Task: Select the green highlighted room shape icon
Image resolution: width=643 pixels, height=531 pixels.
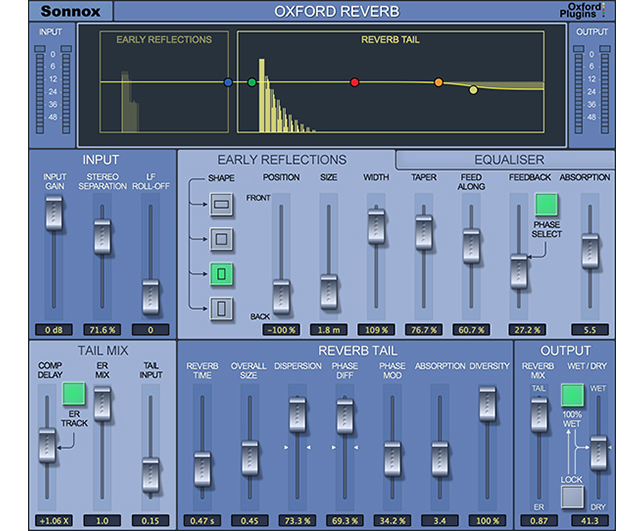Action: [220, 273]
